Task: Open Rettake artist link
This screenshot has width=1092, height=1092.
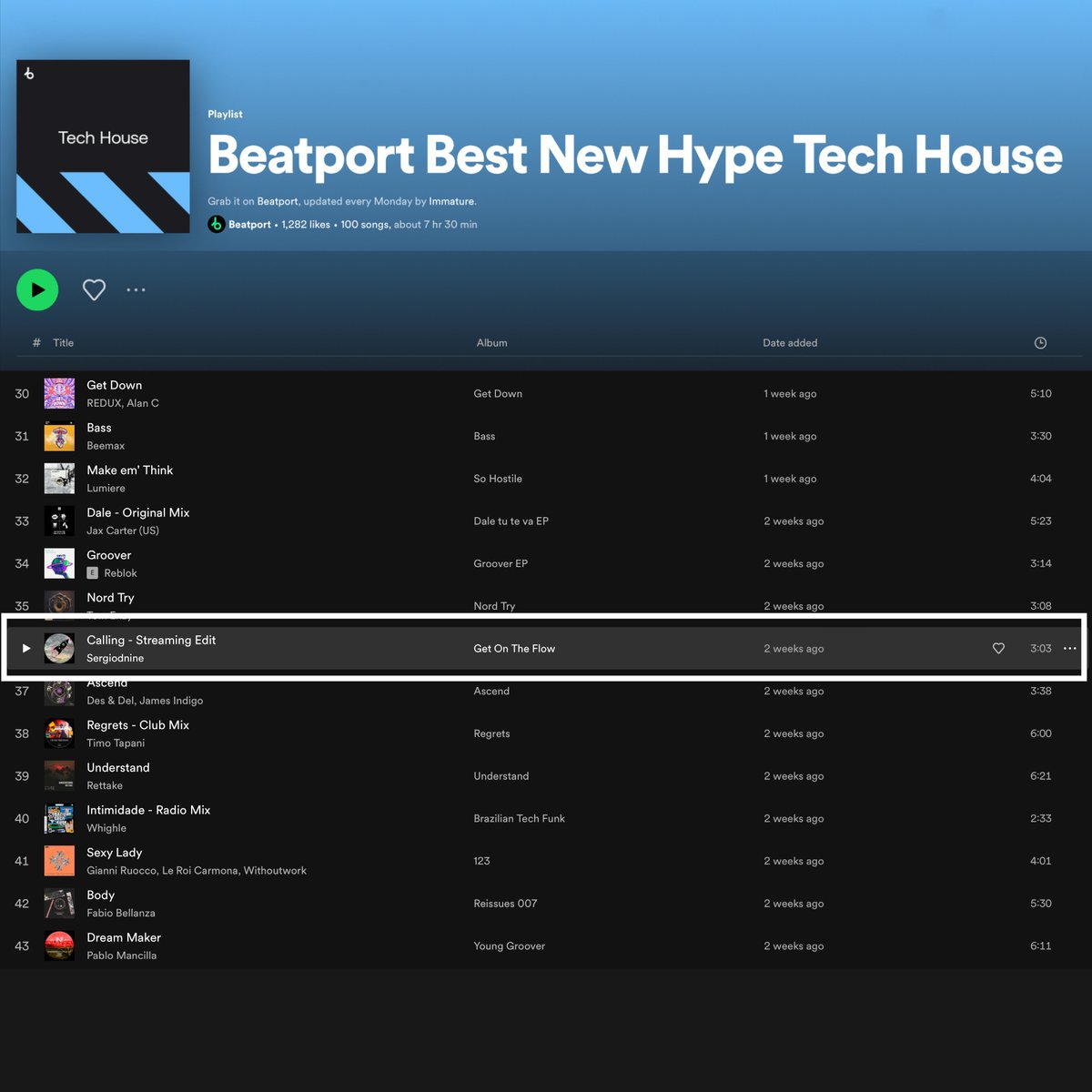Action: pyautogui.click(x=105, y=785)
